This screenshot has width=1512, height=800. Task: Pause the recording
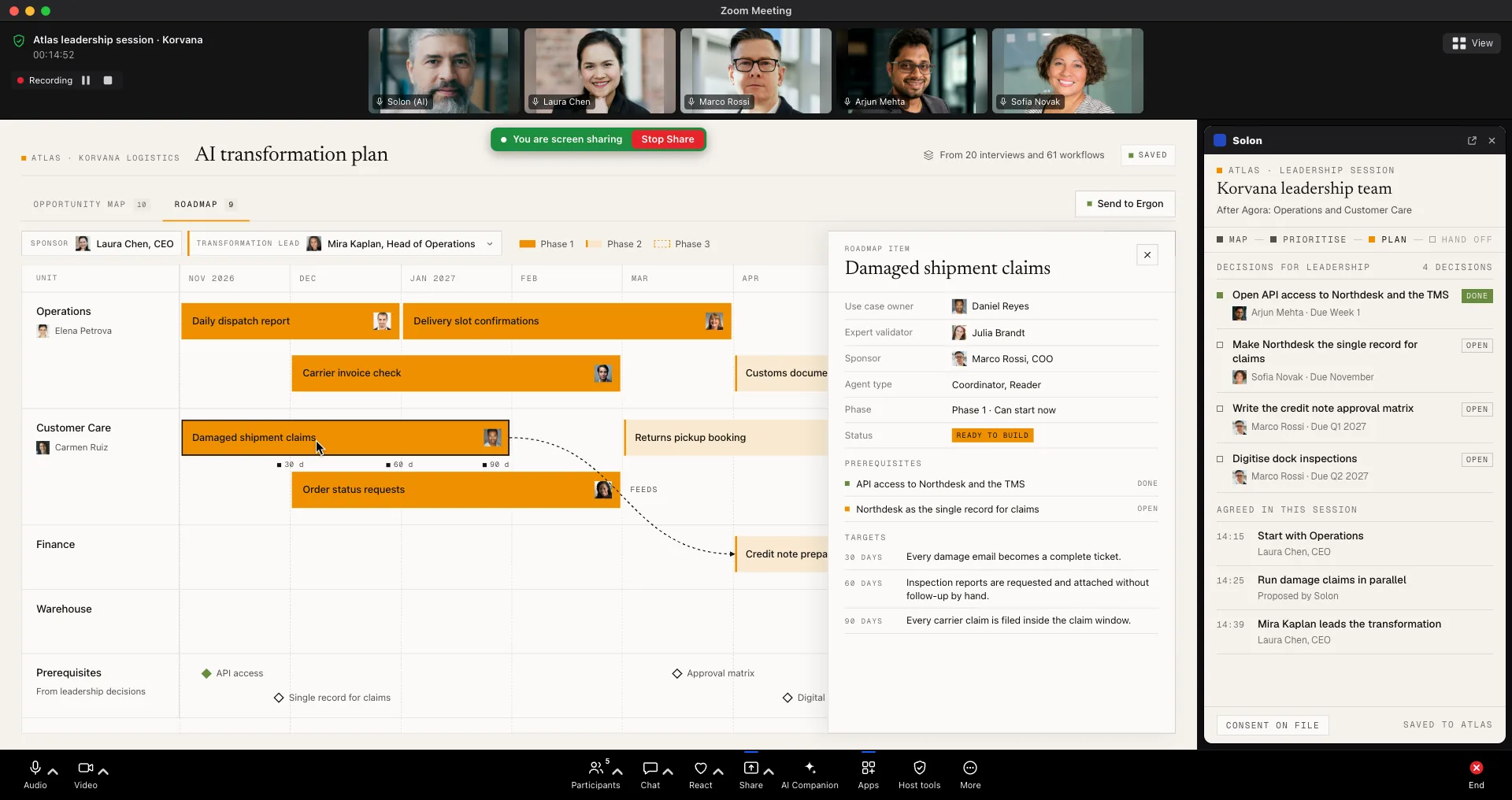86,80
